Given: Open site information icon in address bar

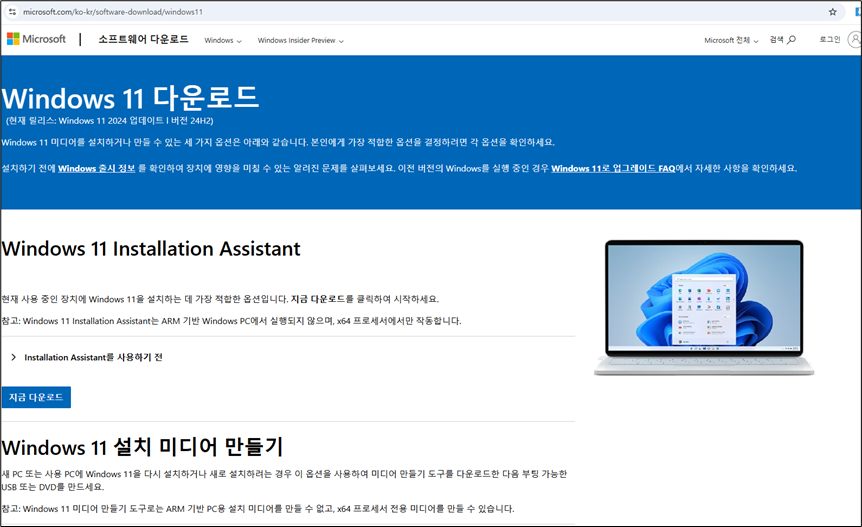Looking at the screenshot, I should [x=12, y=12].
